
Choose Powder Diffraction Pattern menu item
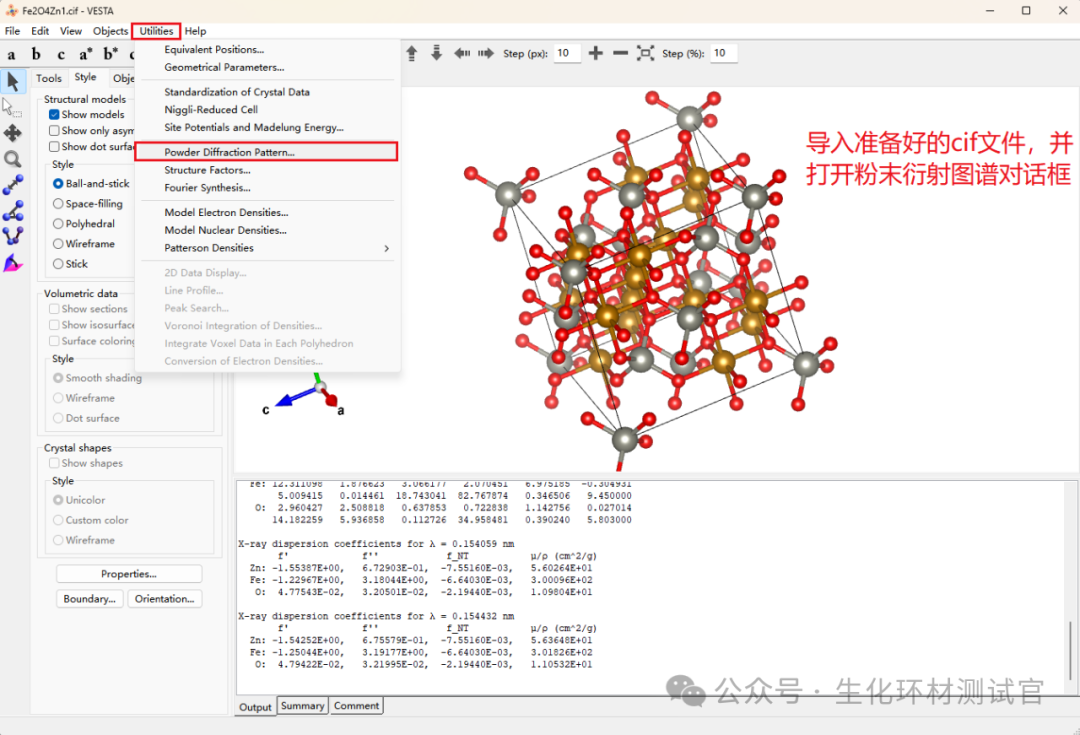(266, 152)
